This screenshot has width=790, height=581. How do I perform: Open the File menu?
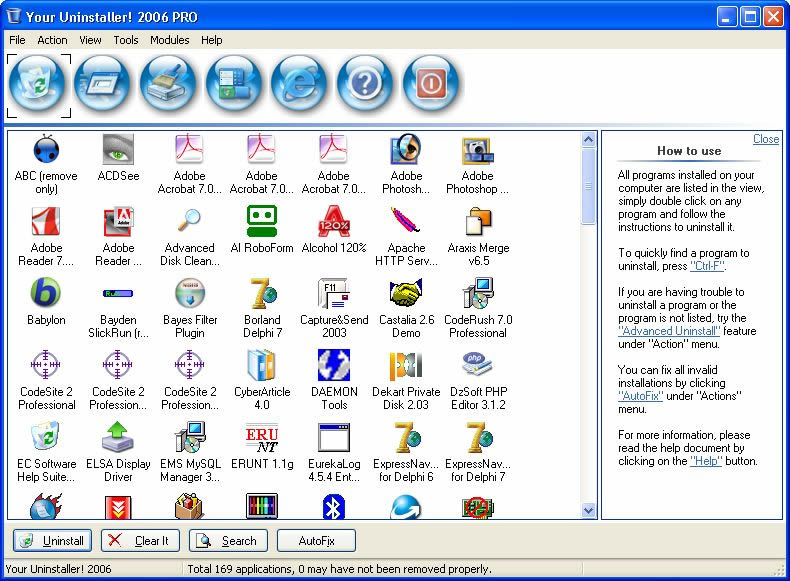[17, 40]
